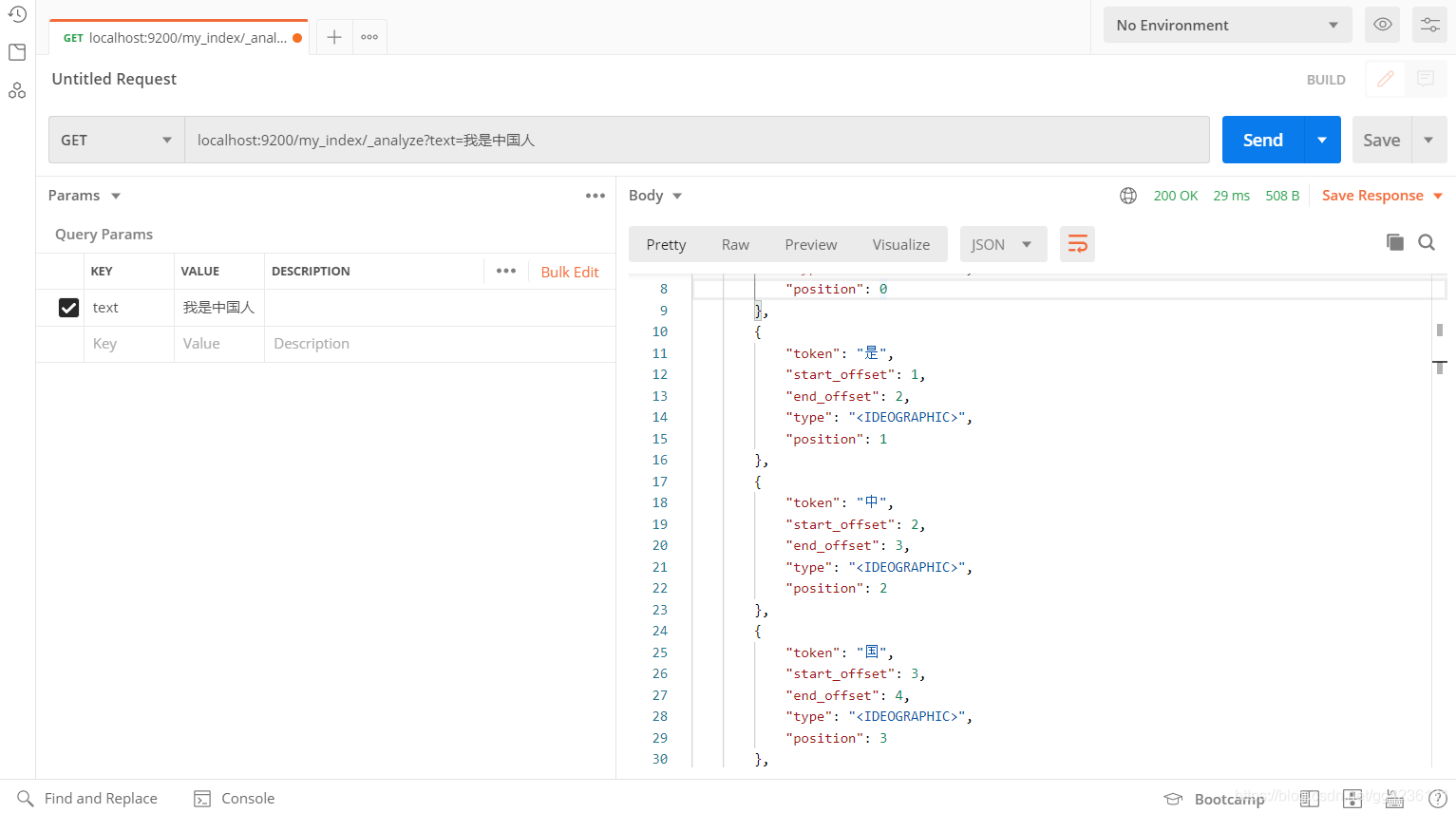Image resolution: width=1456 pixels, height=813 pixels.
Task: Open Bootcamp from status bar
Action: tap(1215, 799)
